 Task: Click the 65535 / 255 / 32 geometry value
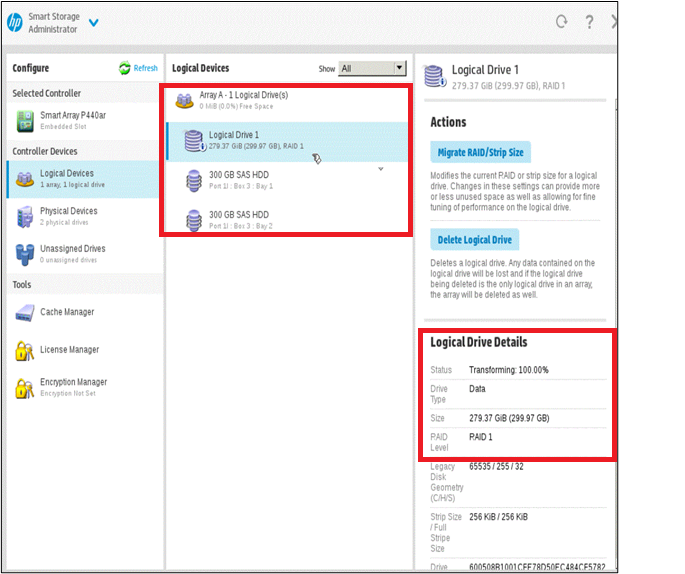496,467
